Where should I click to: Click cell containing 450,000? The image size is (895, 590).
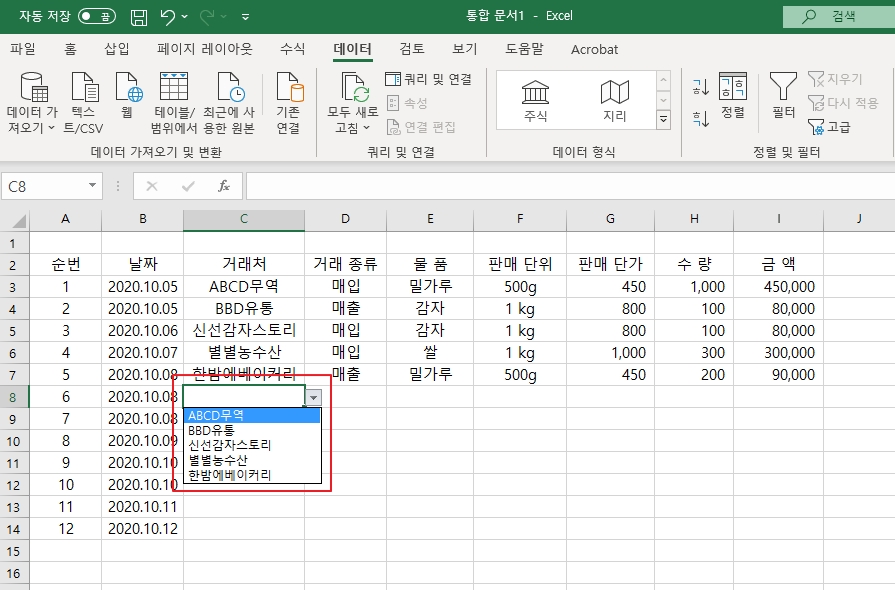[x=779, y=286]
